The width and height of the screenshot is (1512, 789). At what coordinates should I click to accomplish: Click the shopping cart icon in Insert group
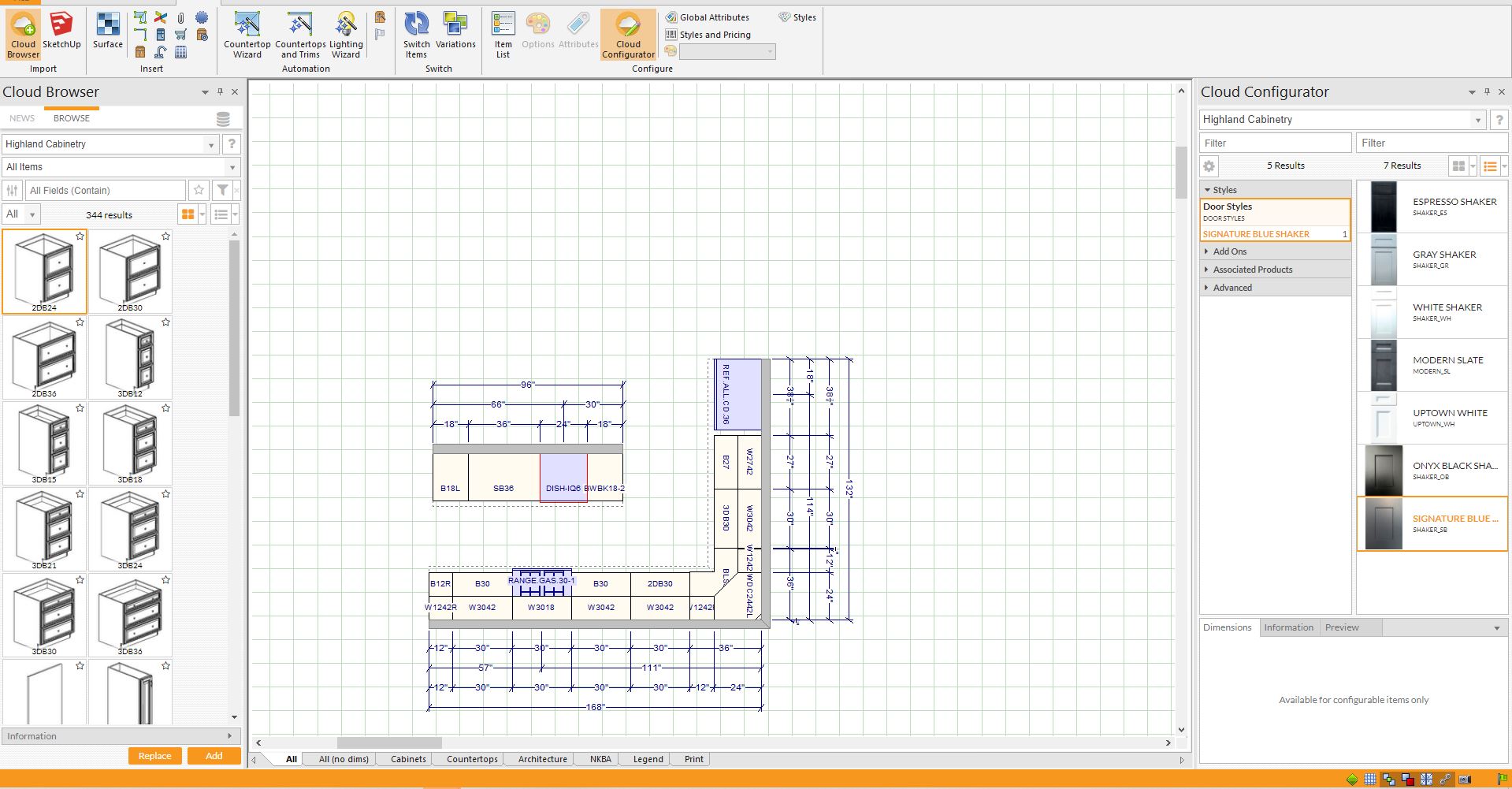181,35
